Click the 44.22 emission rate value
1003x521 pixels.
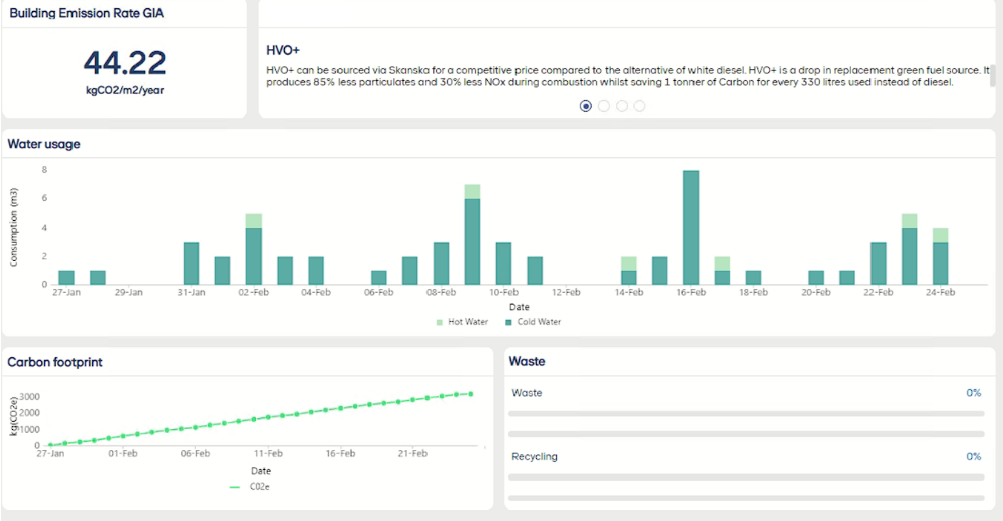pyautogui.click(x=125, y=63)
